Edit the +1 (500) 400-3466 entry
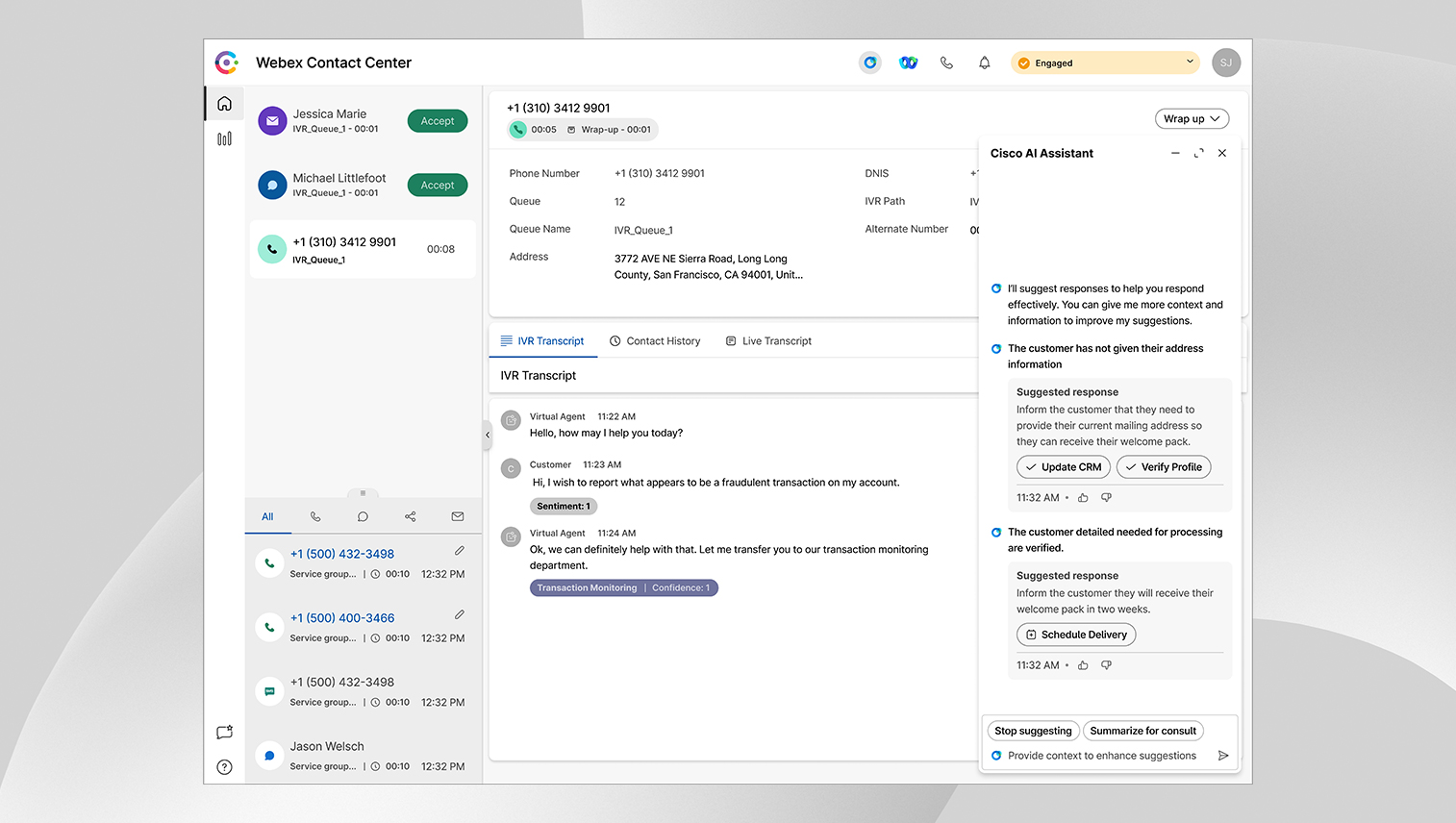 [460, 614]
